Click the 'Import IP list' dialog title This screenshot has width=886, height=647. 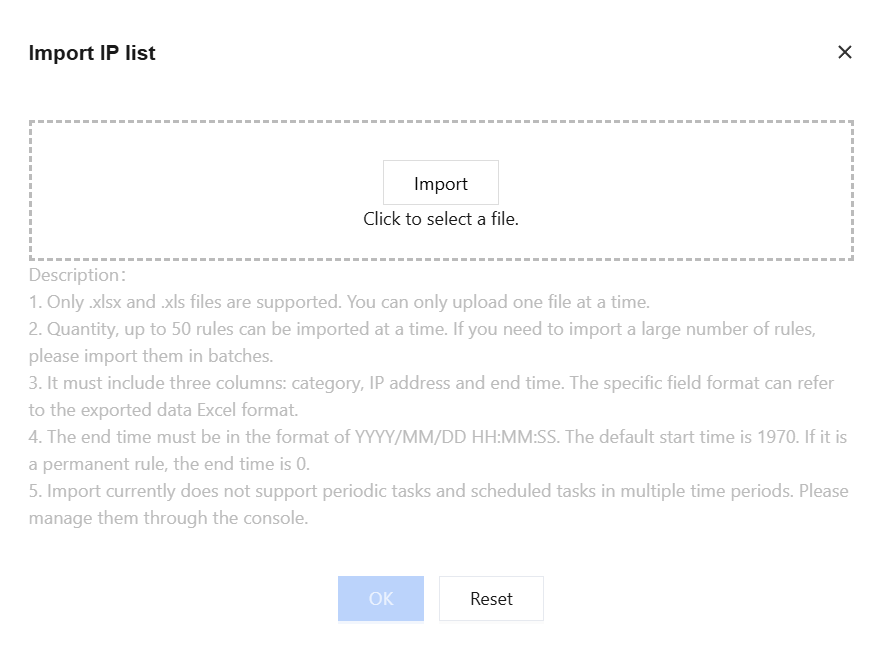point(92,53)
